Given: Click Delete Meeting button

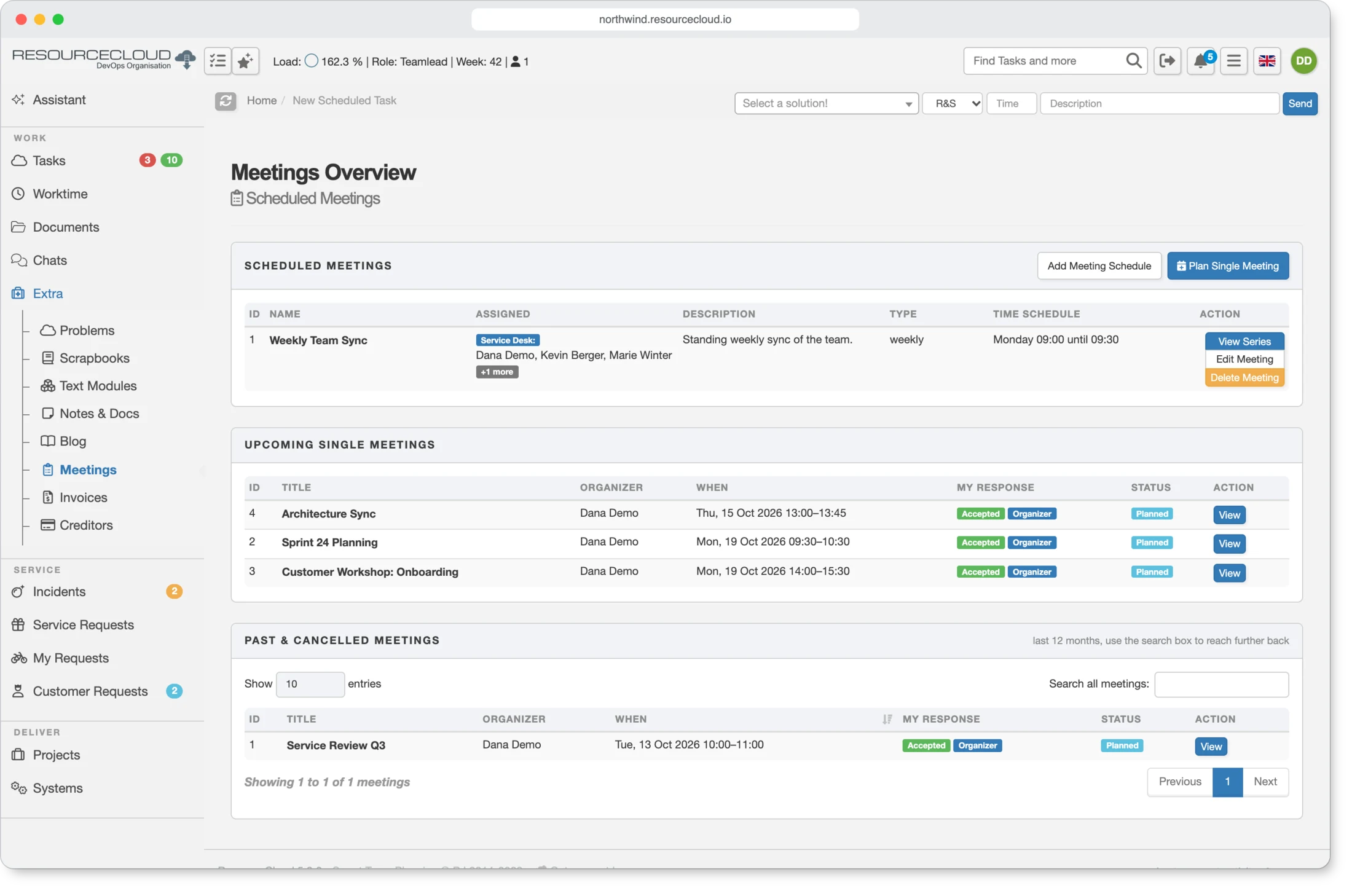Looking at the screenshot, I should [x=1244, y=377].
